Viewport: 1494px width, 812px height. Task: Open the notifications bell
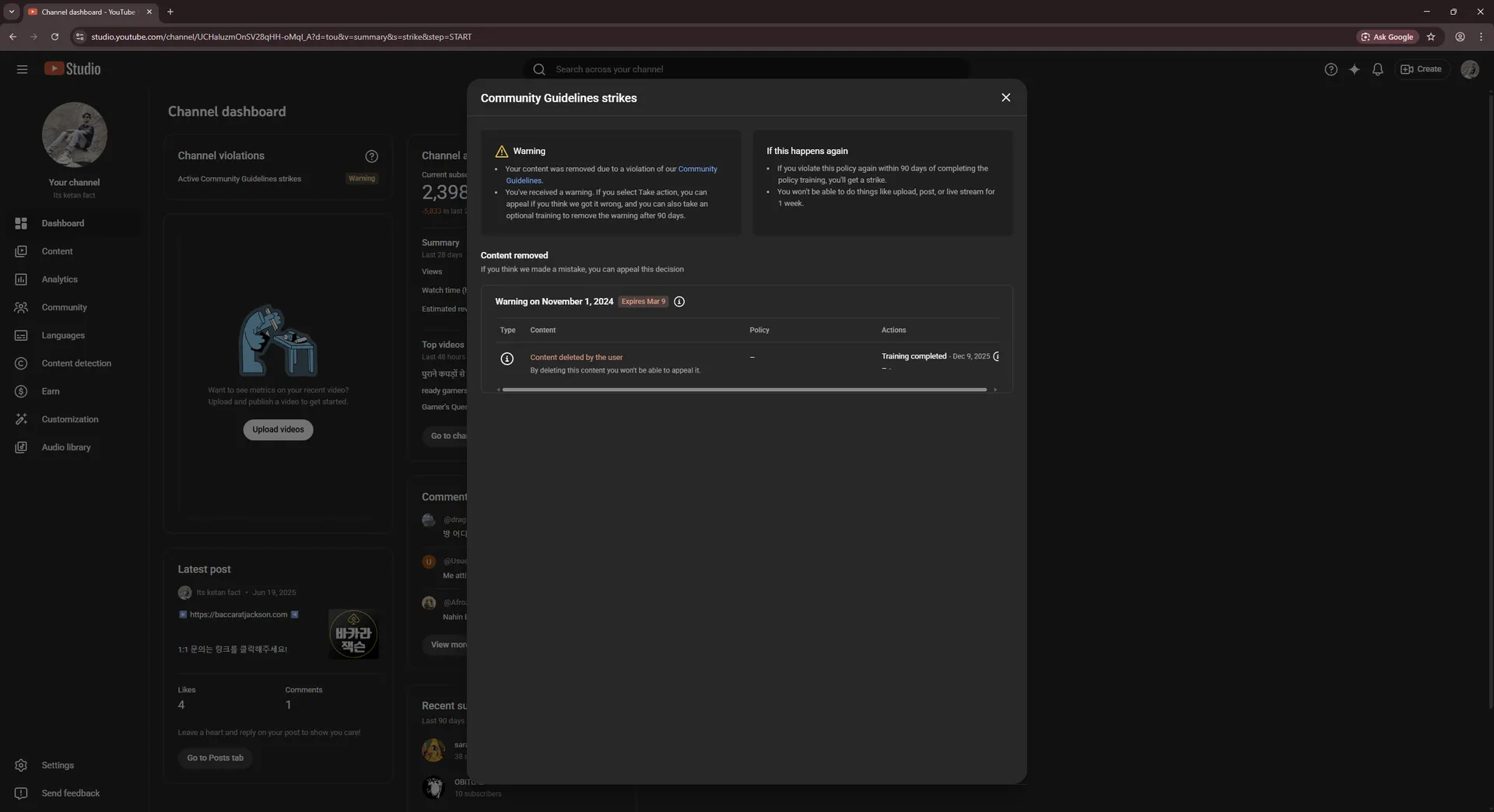click(x=1377, y=69)
